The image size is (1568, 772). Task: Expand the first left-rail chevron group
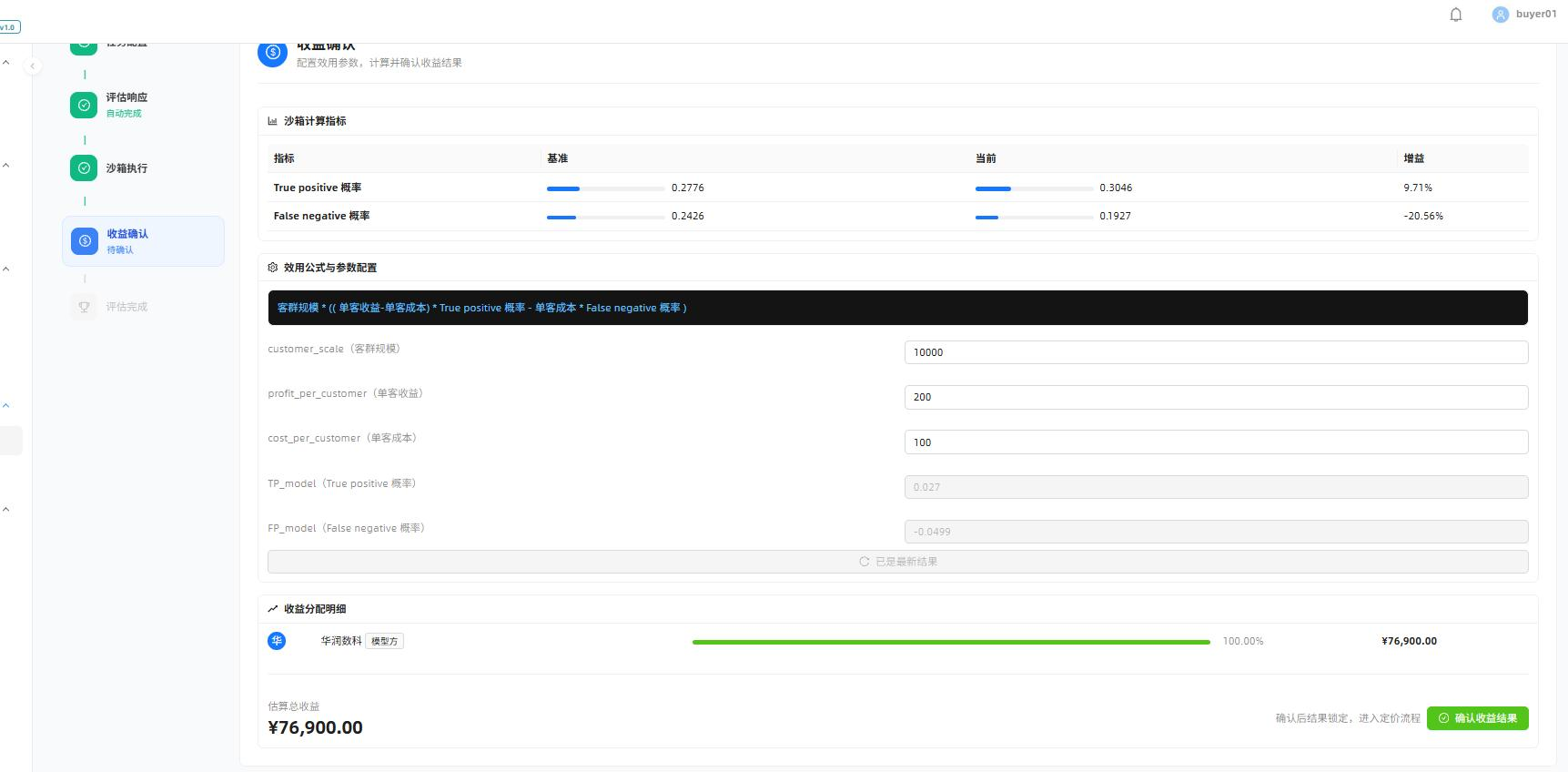pyautogui.click(x=6, y=63)
